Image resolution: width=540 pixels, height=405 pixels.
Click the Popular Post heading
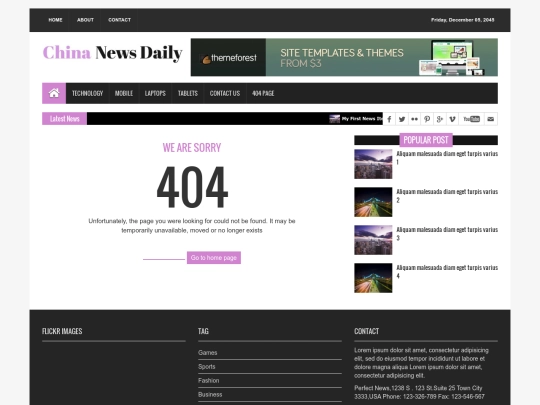[x=426, y=140]
